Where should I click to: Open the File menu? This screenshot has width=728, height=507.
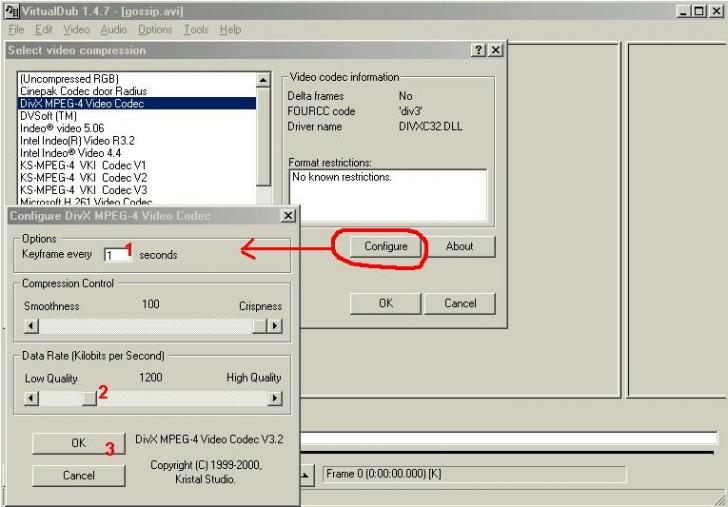click(15, 30)
